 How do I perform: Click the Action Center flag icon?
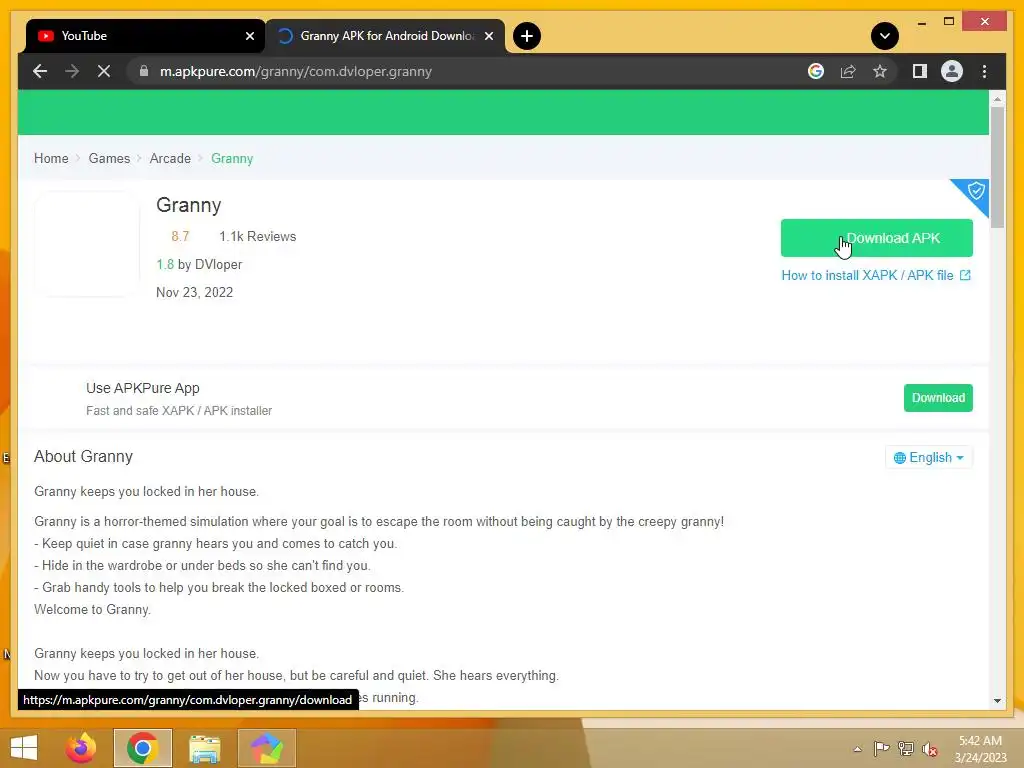pos(882,749)
